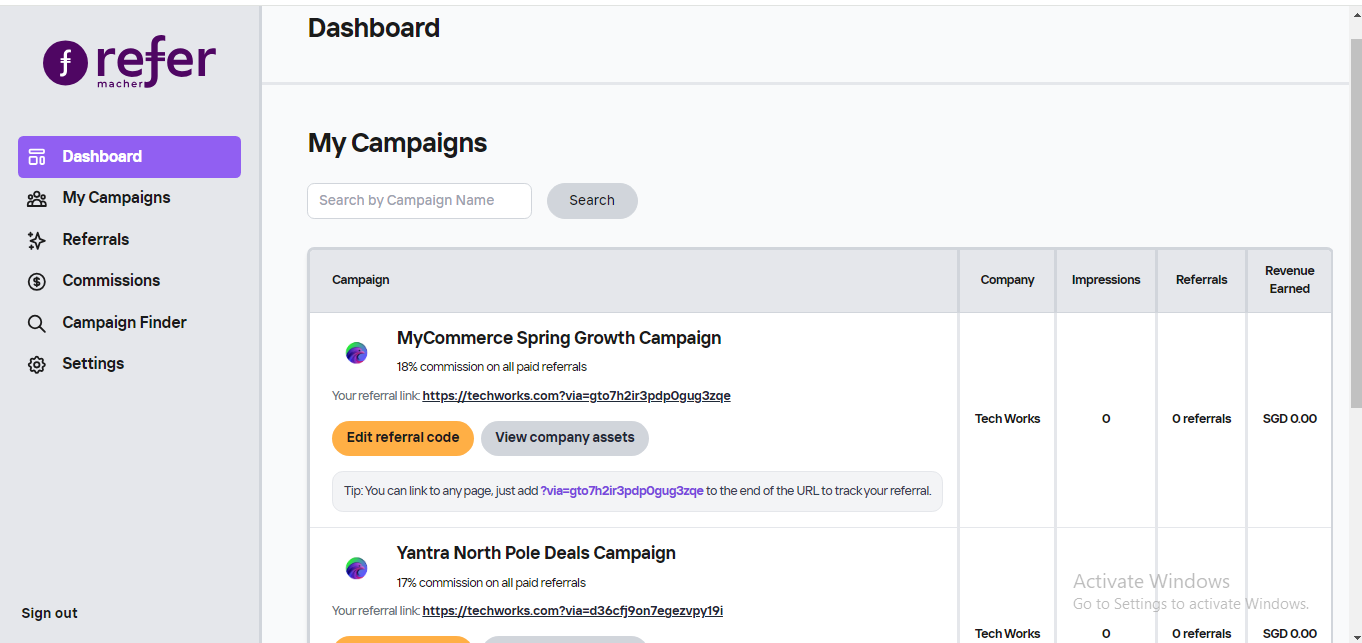Open the Yantra North Pole referral link
The height and width of the screenshot is (643, 1362).
pos(572,611)
